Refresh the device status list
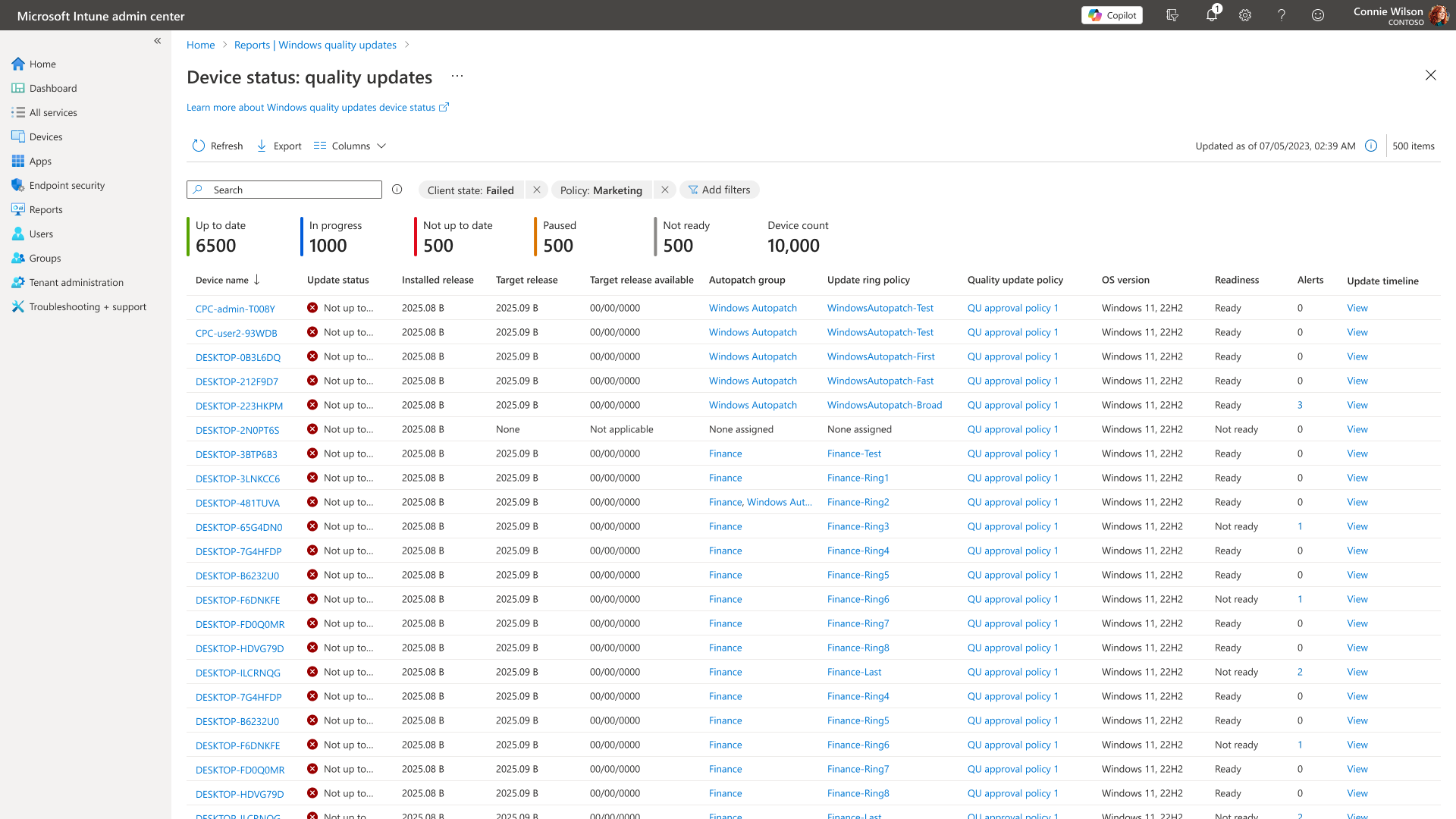 point(218,146)
